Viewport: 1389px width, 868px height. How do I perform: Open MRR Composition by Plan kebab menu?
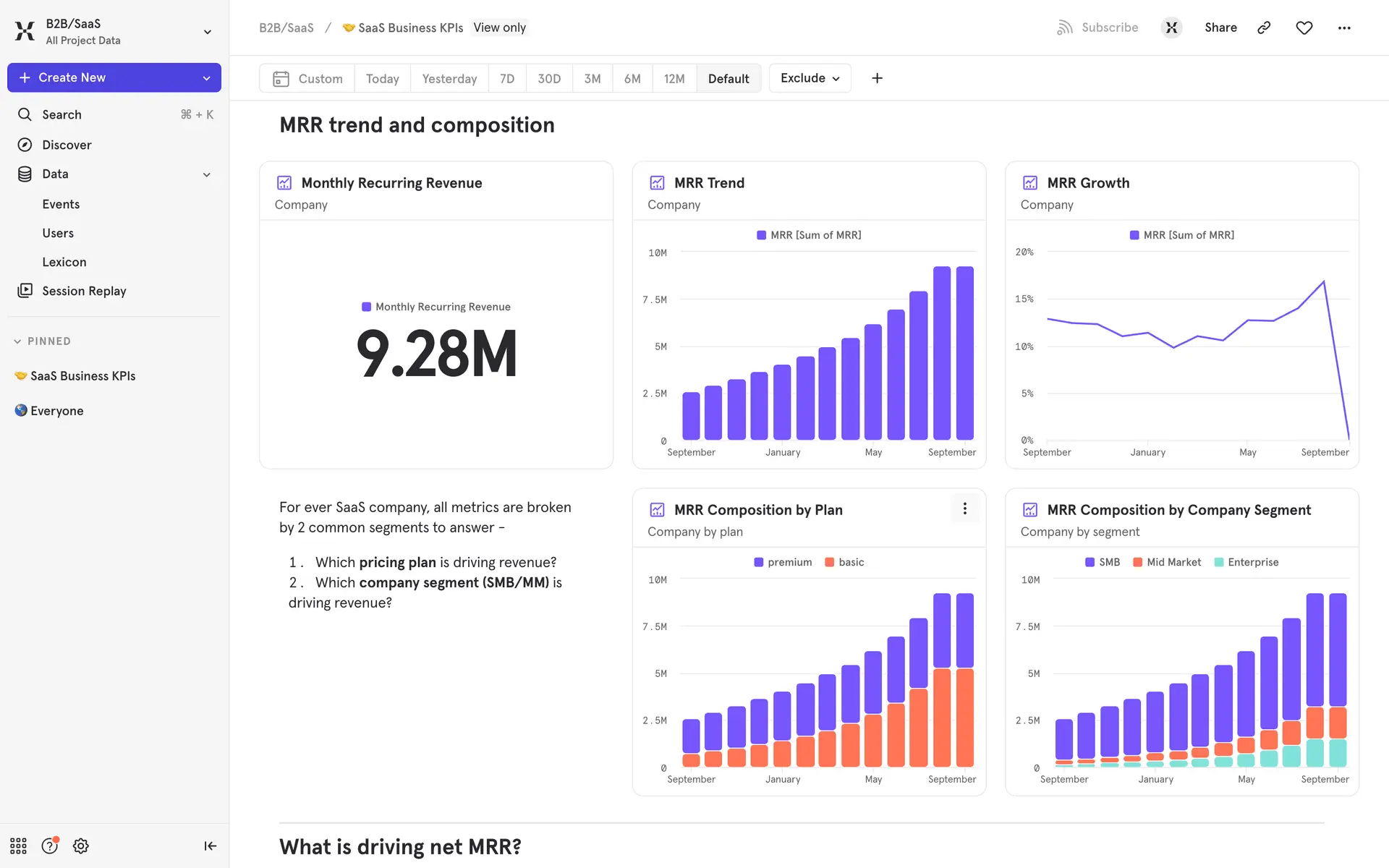pyautogui.click(x=964, y=509)
